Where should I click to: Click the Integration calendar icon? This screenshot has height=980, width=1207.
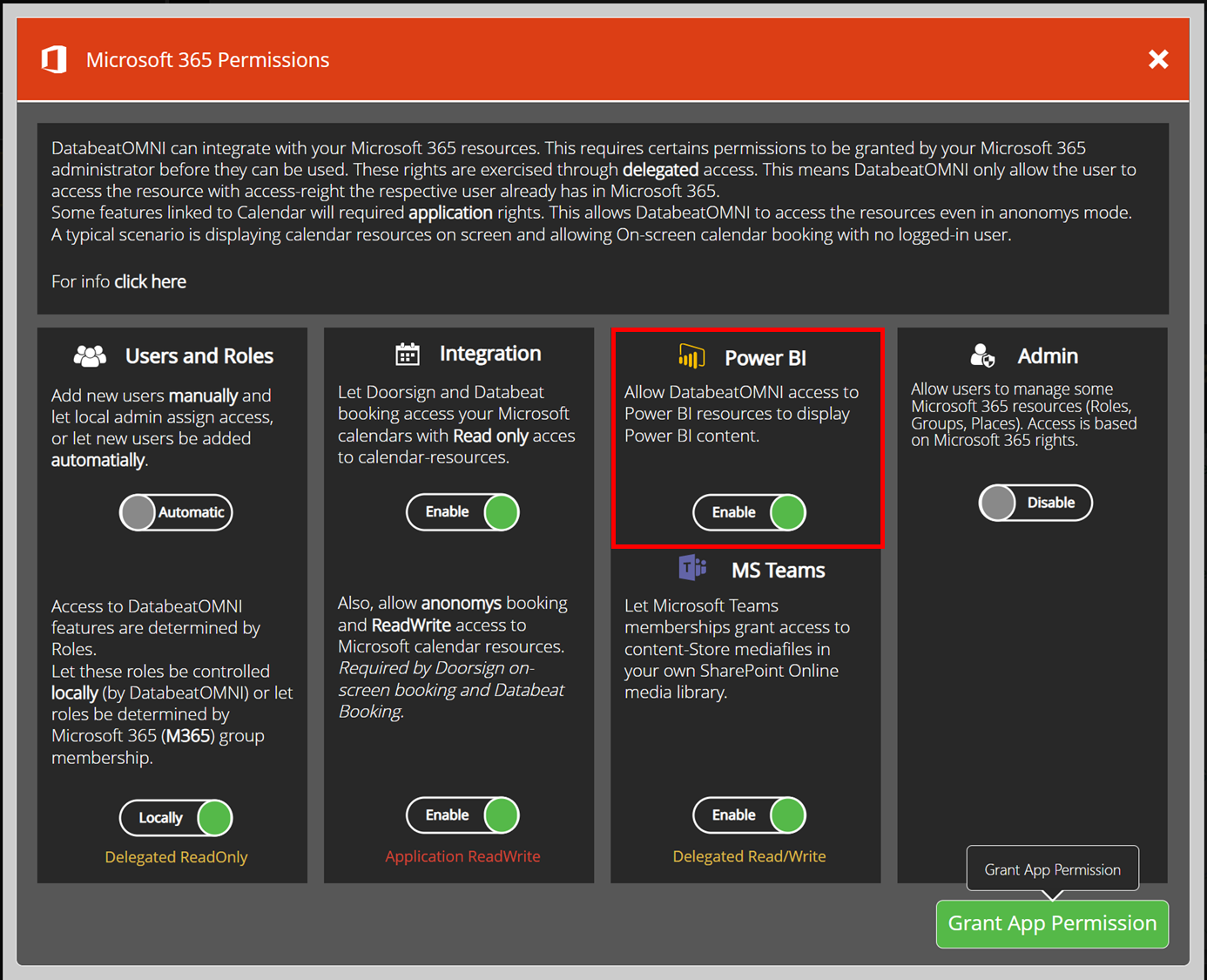point(407,354)
